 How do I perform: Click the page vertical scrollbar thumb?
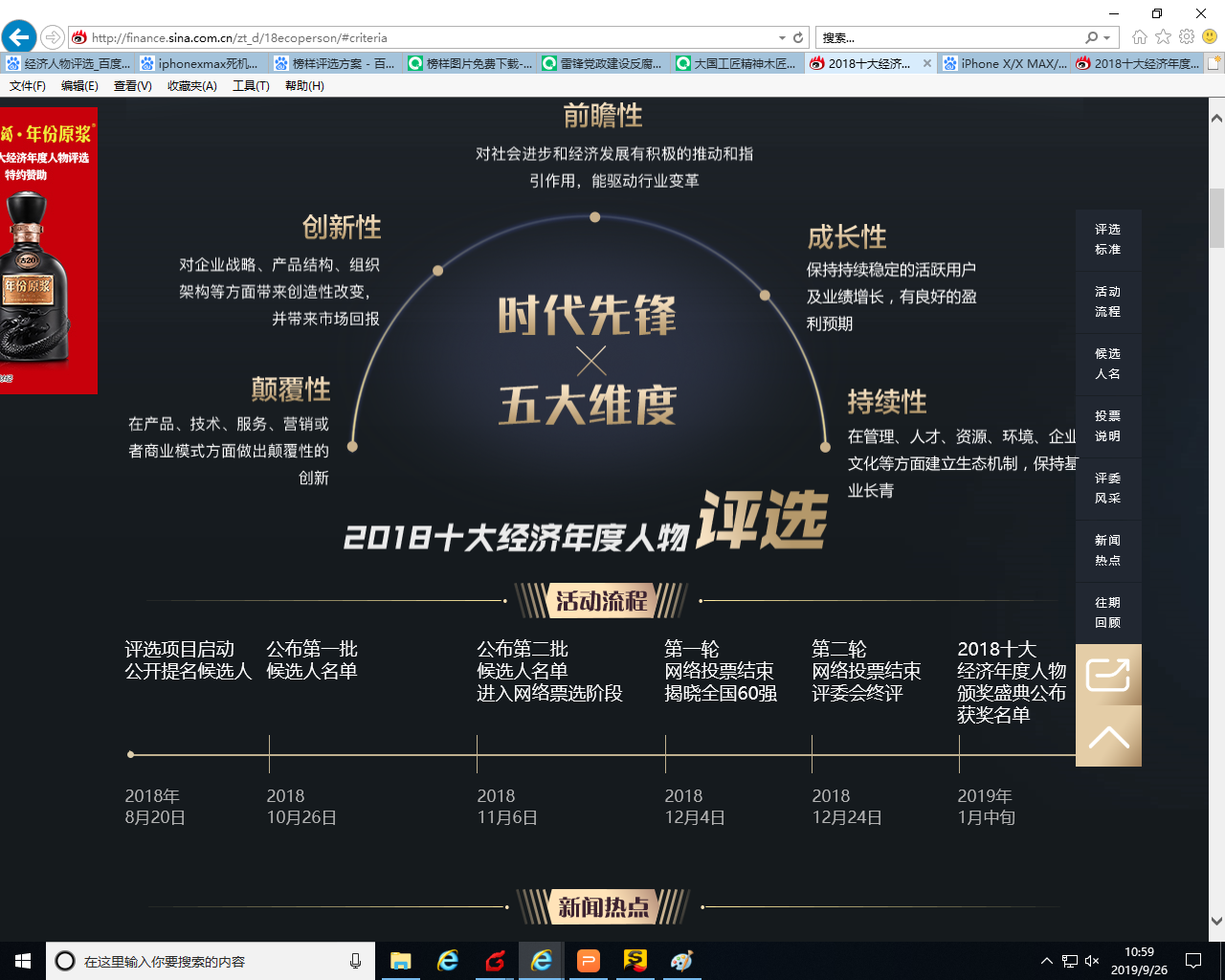pyautogui.click(x=1216, y=218)
